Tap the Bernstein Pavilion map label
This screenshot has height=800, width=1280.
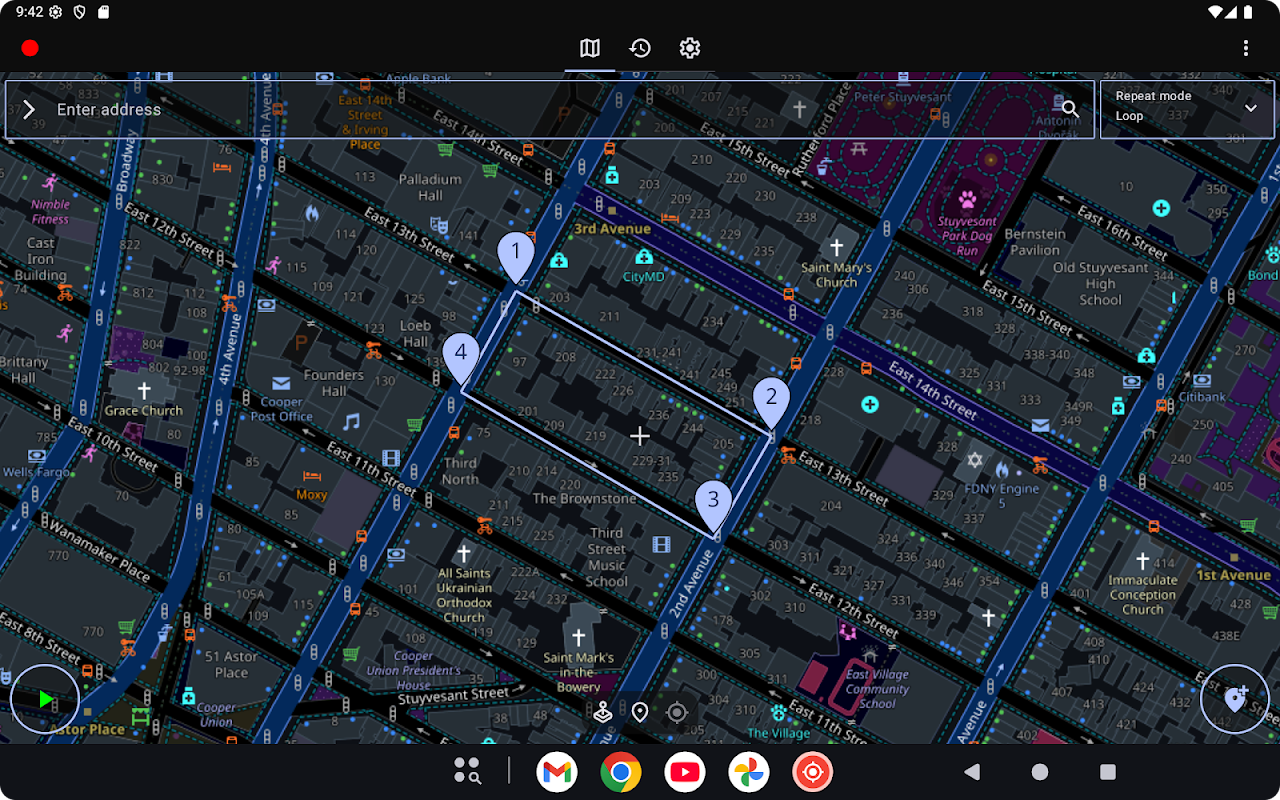pyautogui.click(x=1035, y=242)
